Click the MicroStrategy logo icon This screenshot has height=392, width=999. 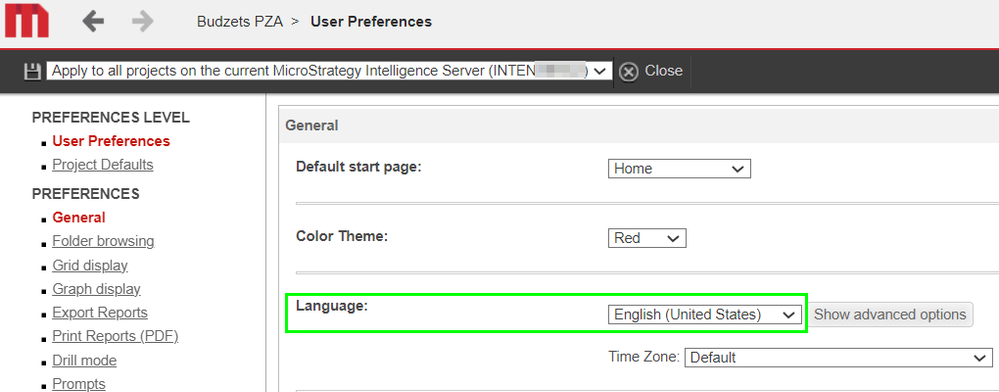pos(27,21)
